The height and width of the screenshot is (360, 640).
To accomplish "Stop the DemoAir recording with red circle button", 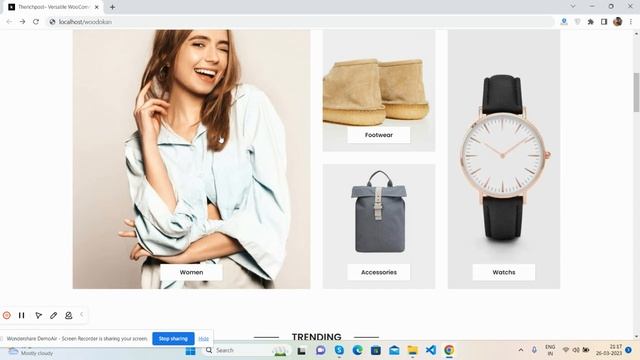I will [x=7, y=315].
